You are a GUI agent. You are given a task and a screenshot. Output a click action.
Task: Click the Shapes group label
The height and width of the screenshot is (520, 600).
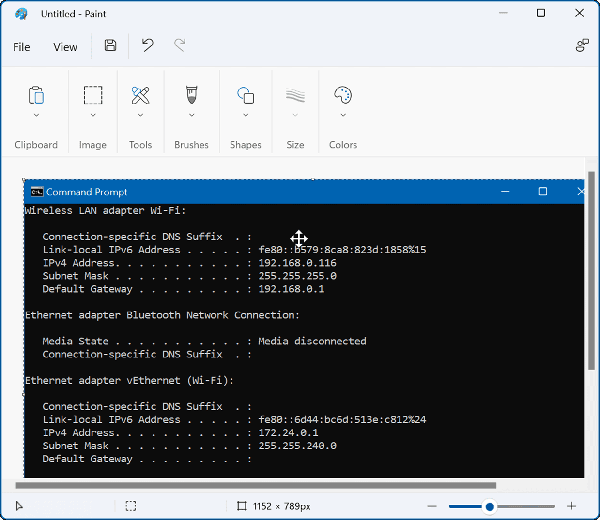(246, 145)
